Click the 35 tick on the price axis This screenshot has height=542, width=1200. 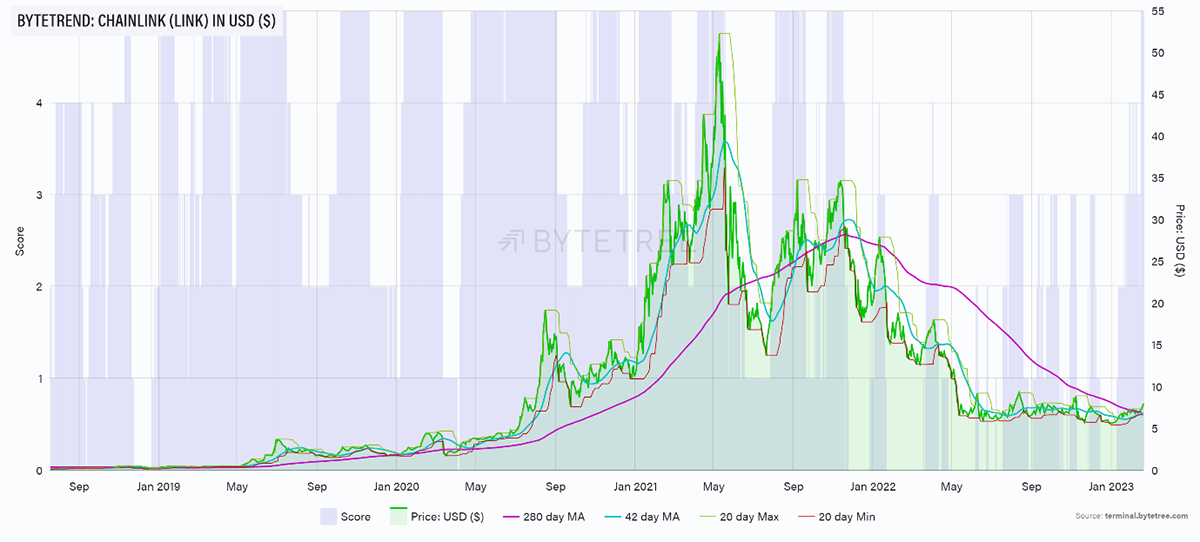[x=1158, y=178]
